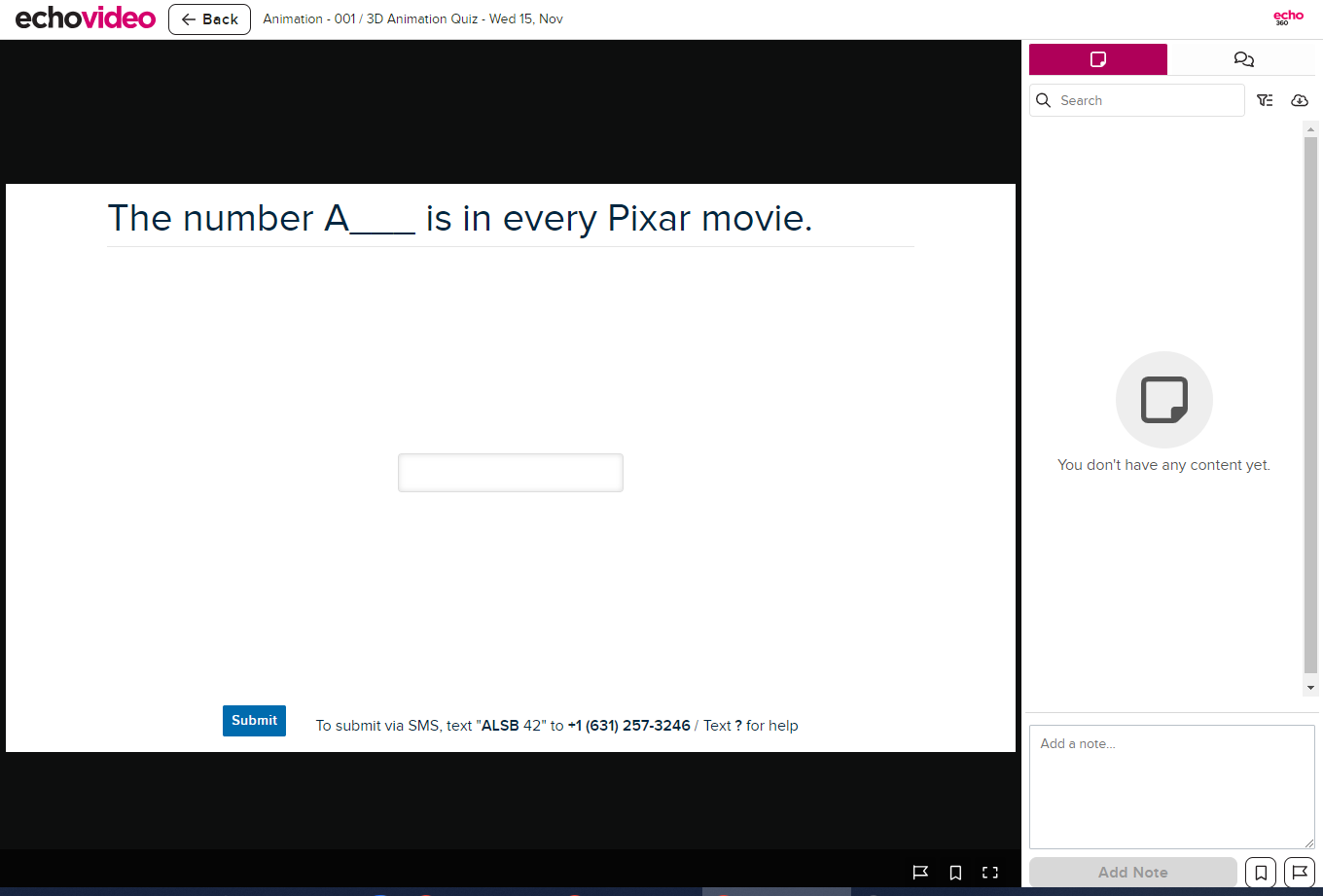Download notes with the cloud icon
Screen dimensions: 1323x896
coord(1299,100)
